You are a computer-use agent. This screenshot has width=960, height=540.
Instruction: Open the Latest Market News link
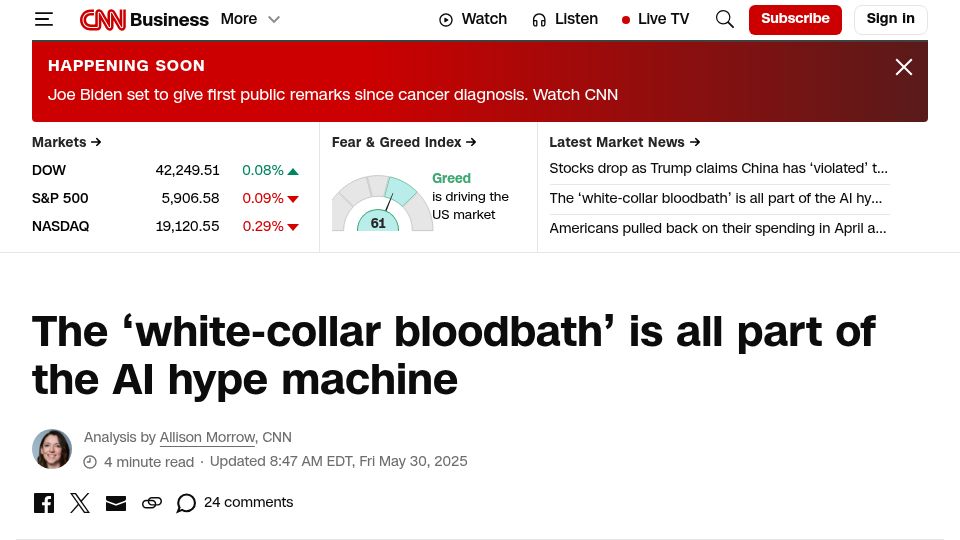[x=624, y=142]
